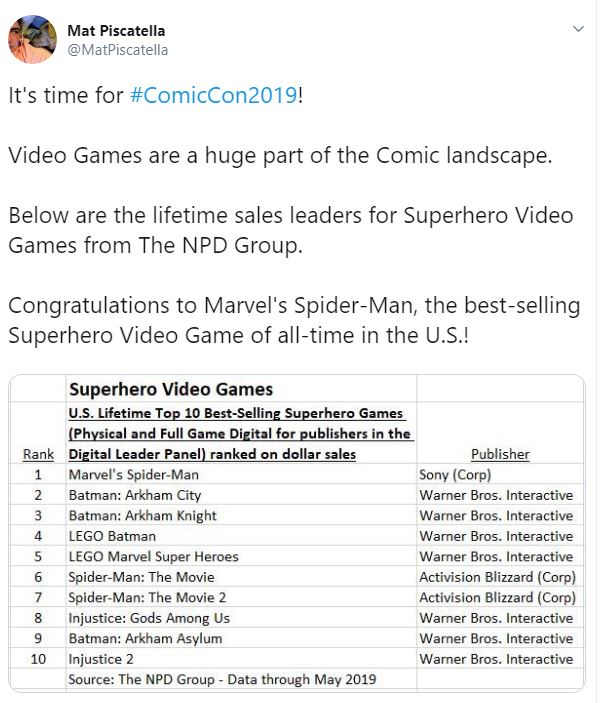Select Spider-Man: The Movie 2 cell
The height and width of the screenshot is (703, 606).
[x=148, y=598]
